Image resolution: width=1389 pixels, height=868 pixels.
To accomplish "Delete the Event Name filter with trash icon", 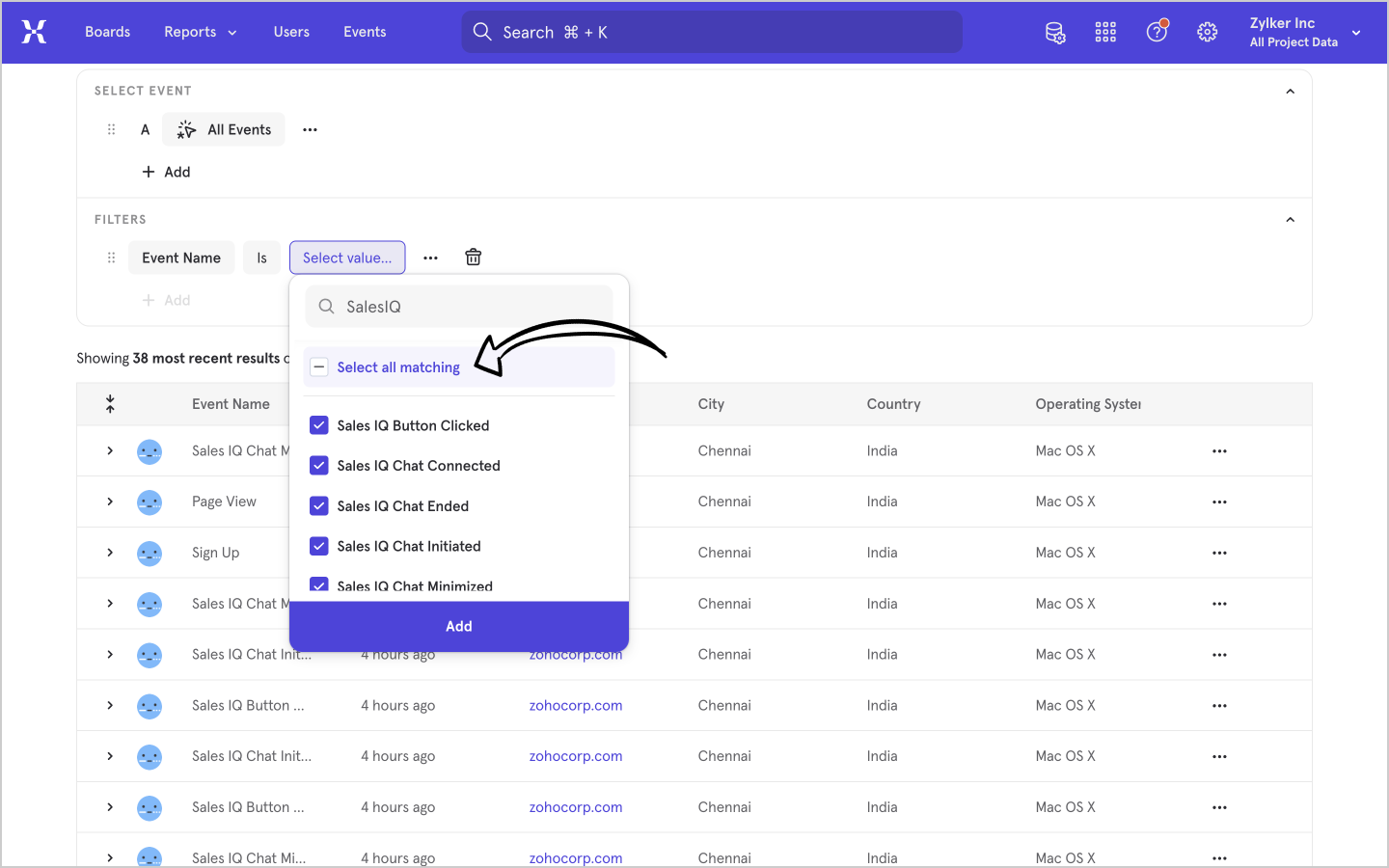I will pyautogui.click(x=473, y=257).
